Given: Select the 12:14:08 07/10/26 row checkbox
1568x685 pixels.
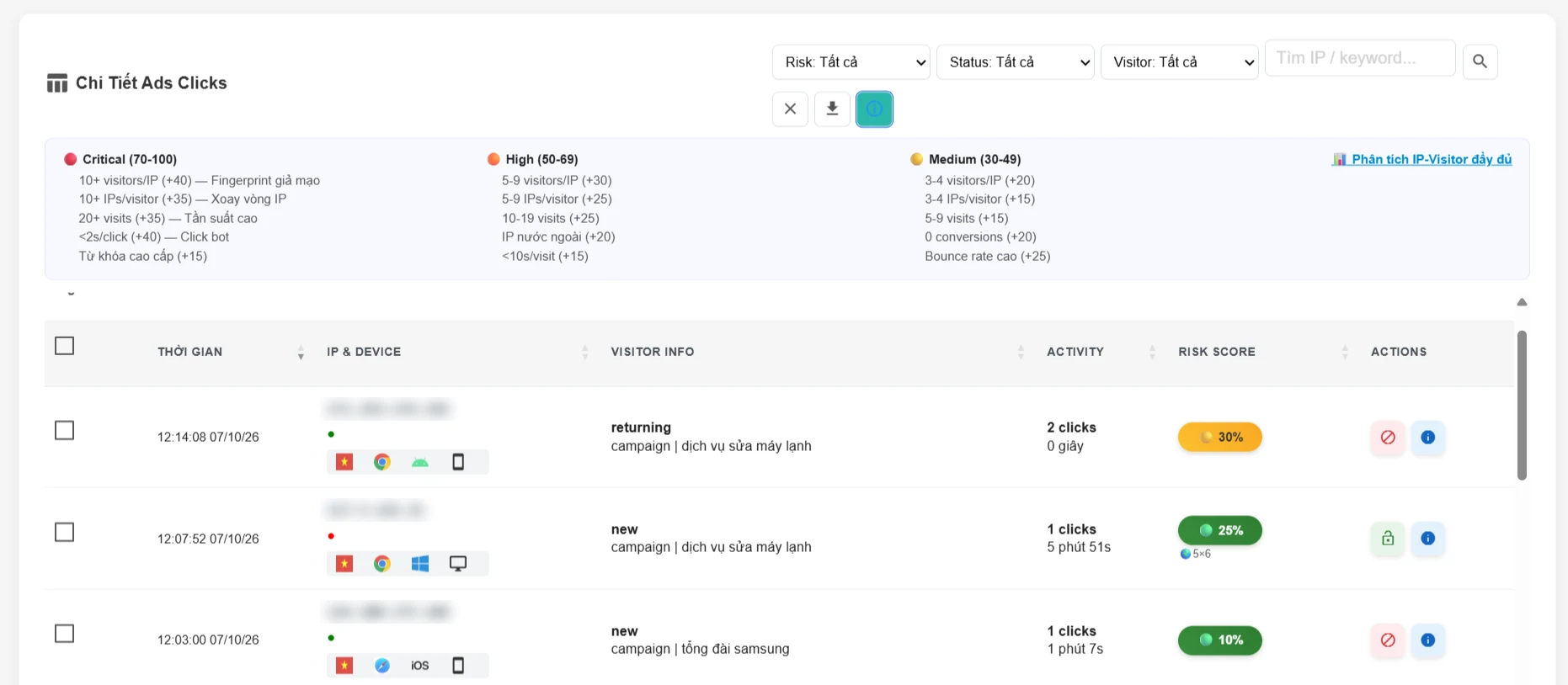Looking at the screenshot, I should point(64,430).
